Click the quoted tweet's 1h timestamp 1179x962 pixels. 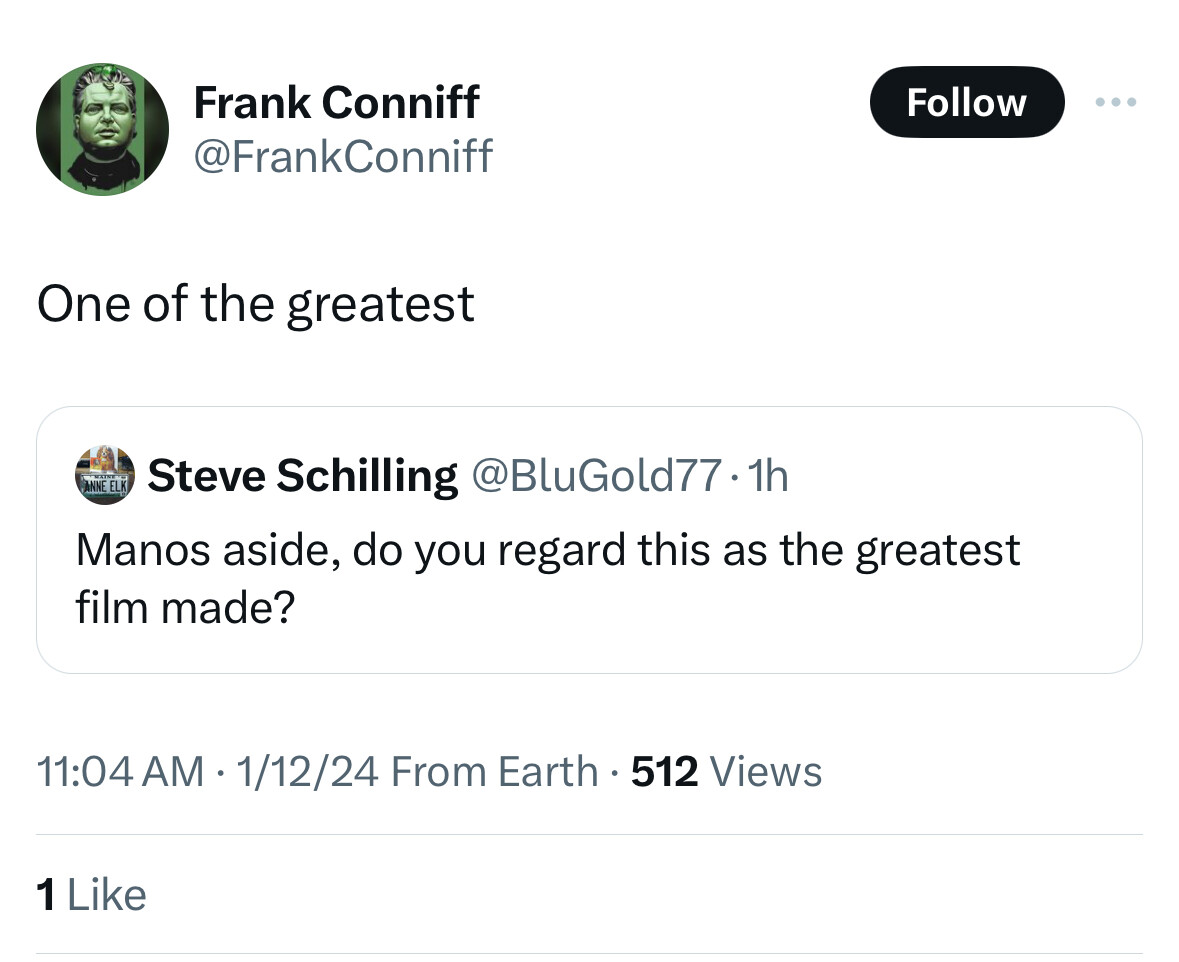point(768,477)
